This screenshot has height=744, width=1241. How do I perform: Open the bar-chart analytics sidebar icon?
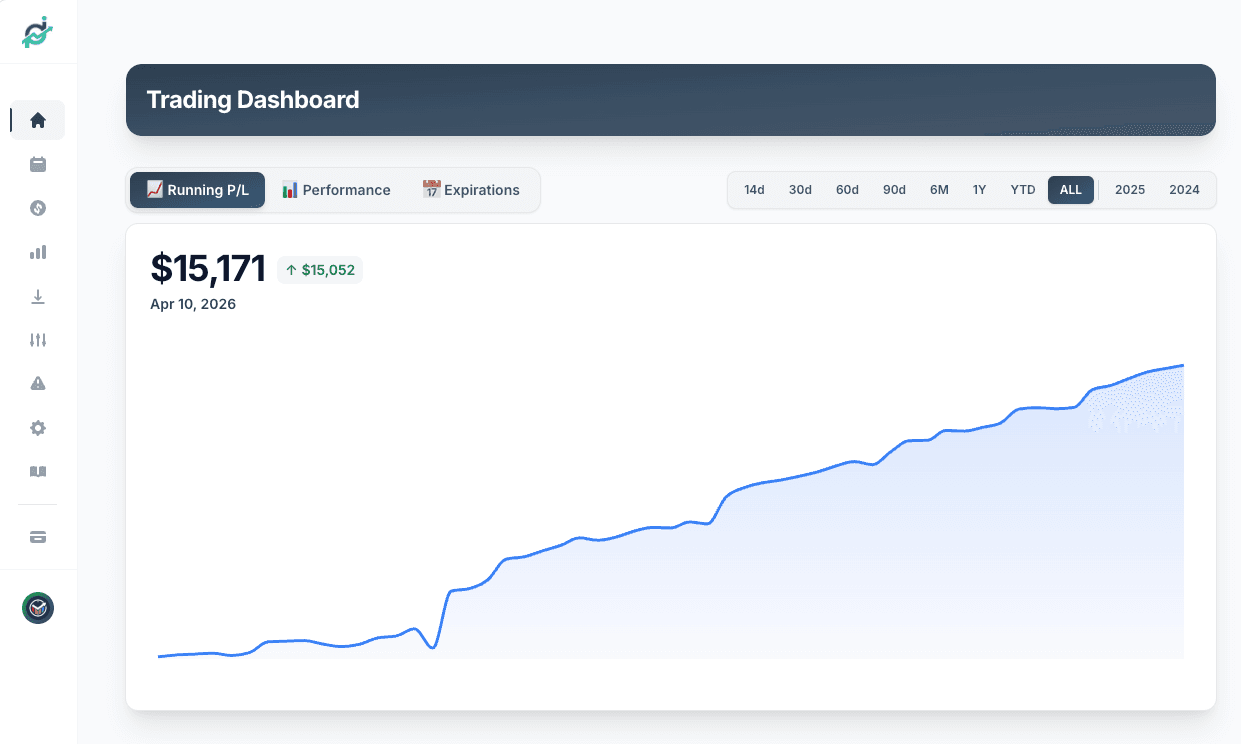[37, 252]
